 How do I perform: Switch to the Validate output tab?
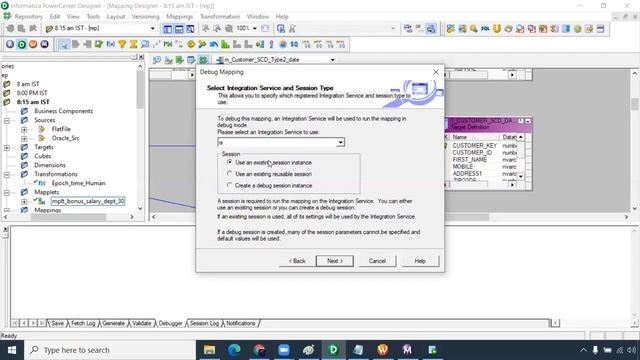pyautogui.click(x=142, y=323)
